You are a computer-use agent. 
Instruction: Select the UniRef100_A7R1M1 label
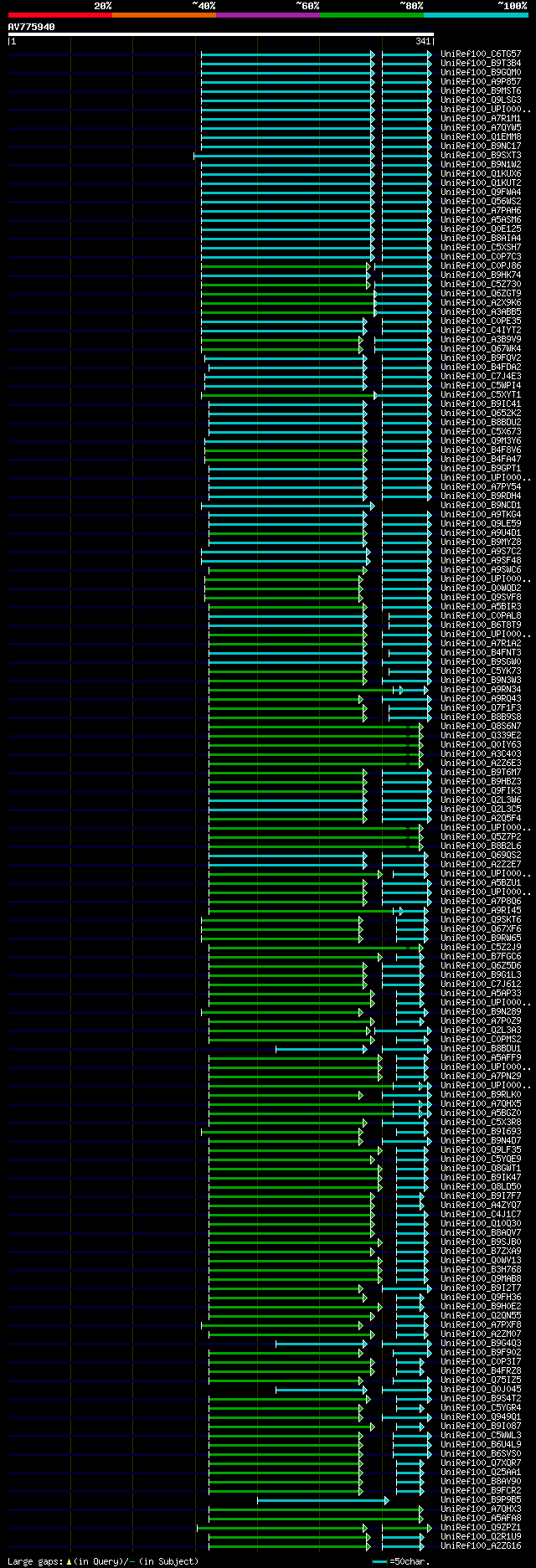tap(481, 118)
